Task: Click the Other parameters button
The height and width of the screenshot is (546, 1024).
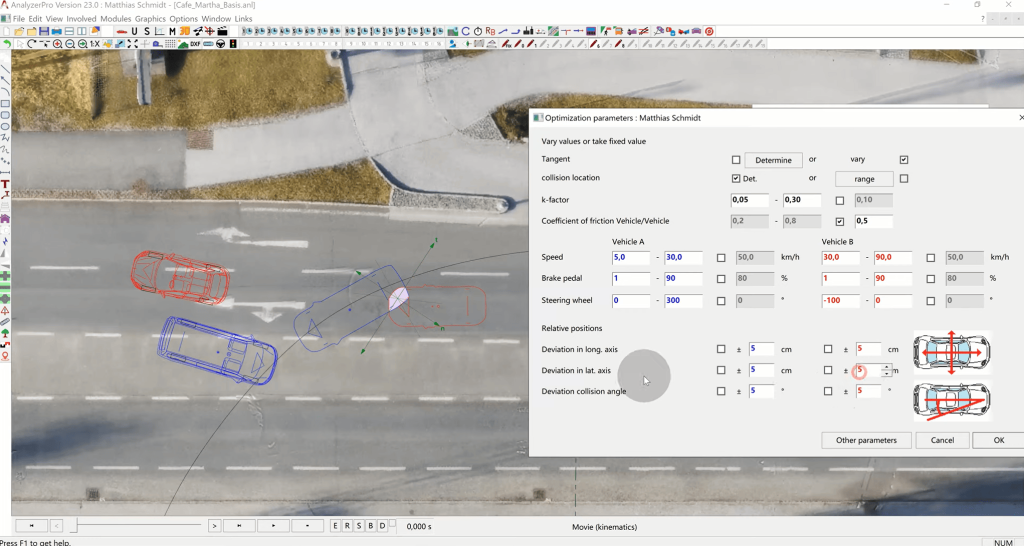Action: pos(866,440)
